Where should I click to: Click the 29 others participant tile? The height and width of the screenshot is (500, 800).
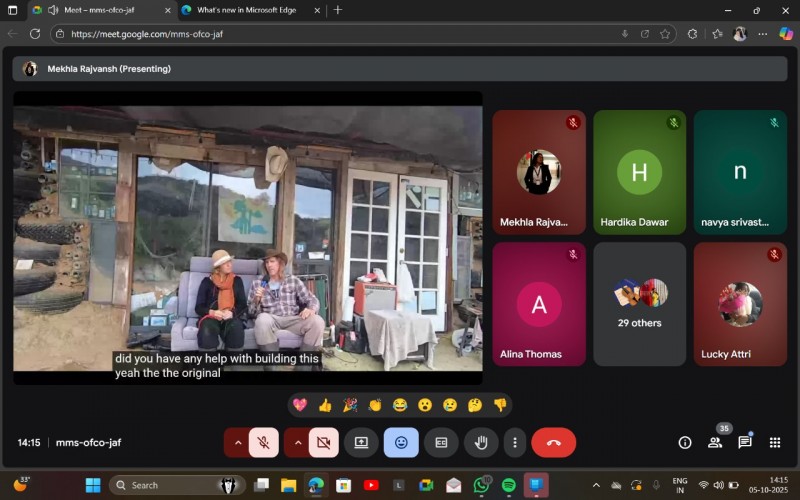click(640, 304)
